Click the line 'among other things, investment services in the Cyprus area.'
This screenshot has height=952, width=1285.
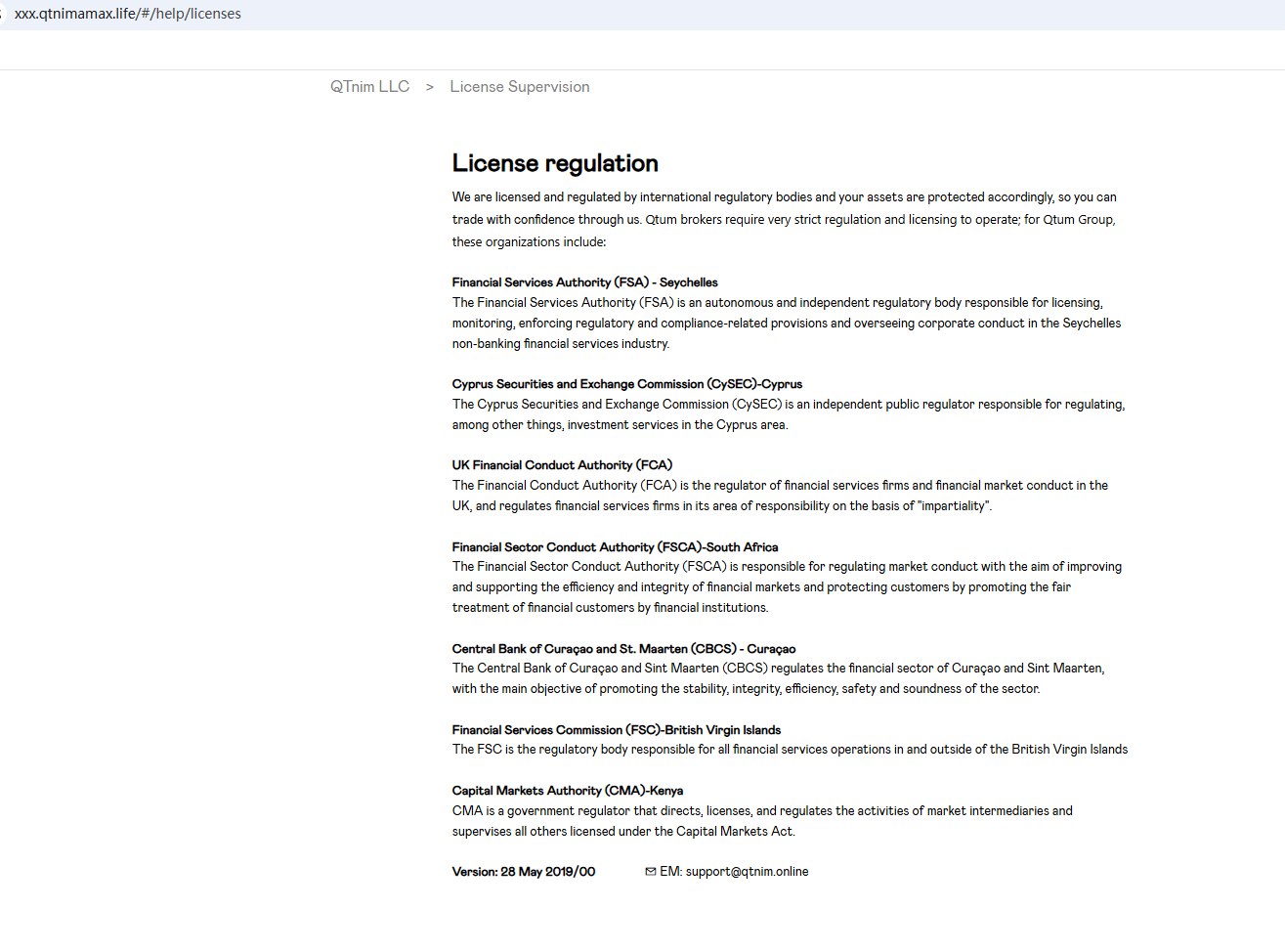(x=621, y=425)
